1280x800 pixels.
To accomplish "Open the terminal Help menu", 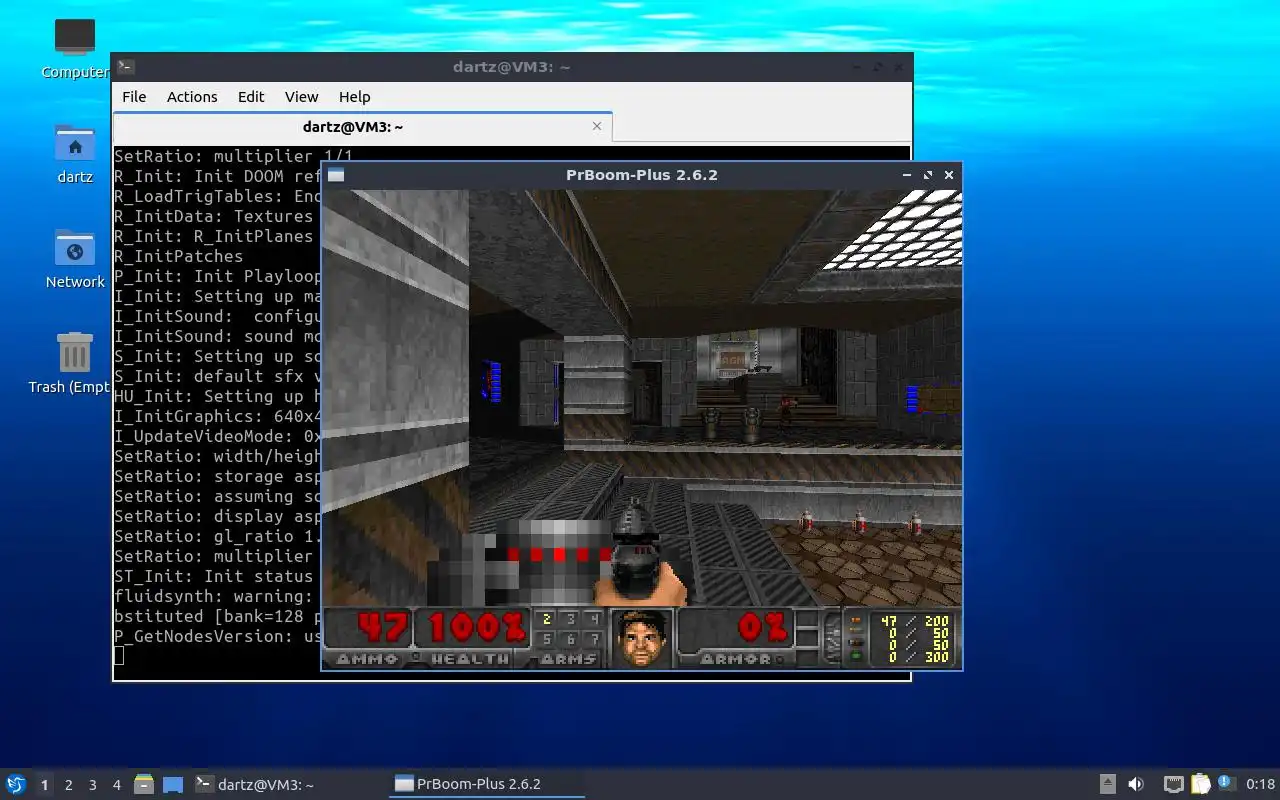I will pyautogui.click(x=355, y=97).
